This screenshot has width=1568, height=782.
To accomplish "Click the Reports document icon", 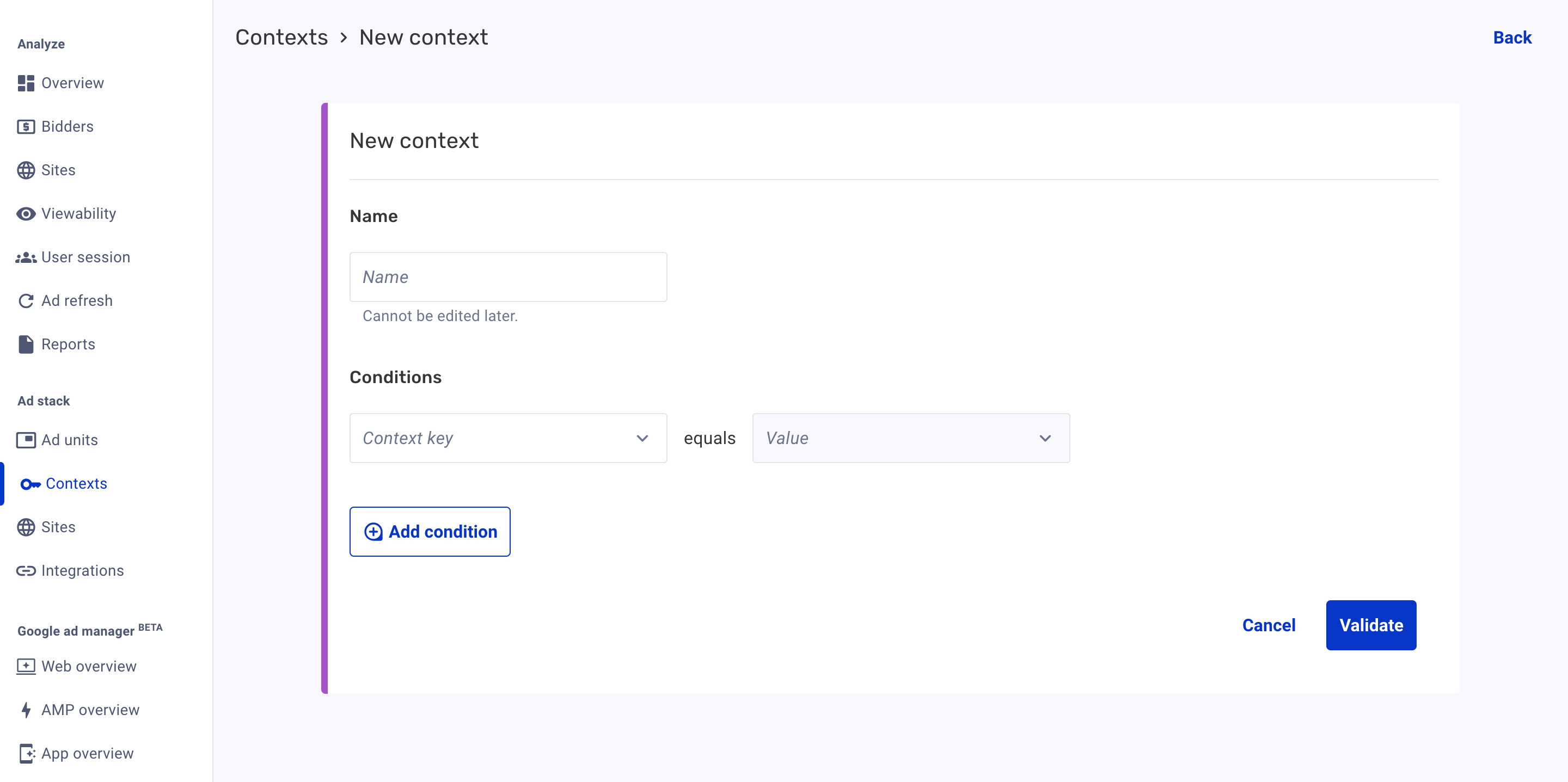I will pyautogui.click(x=26, y=344).
